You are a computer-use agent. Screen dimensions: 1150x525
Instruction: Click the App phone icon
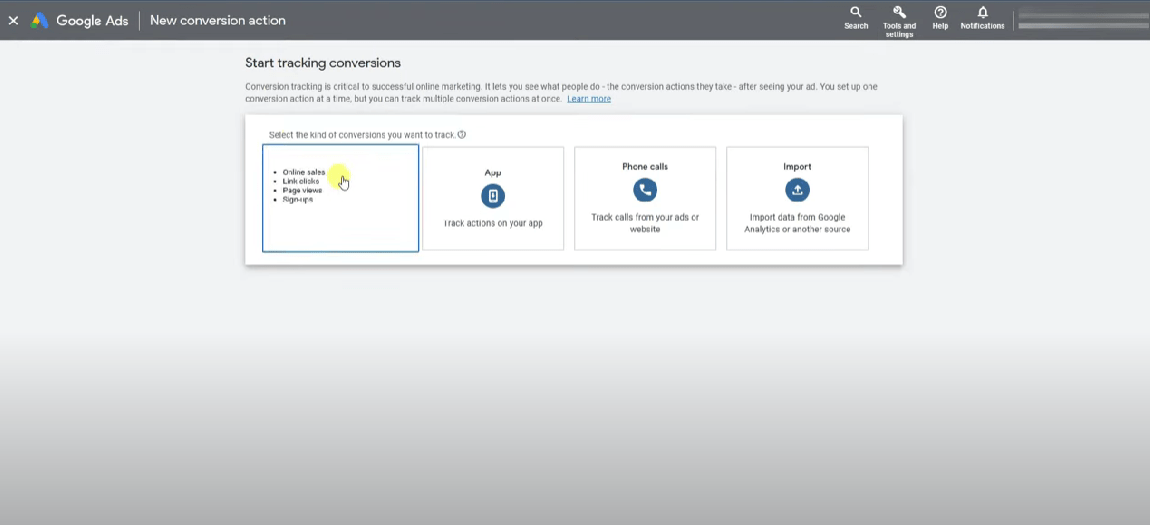pos(493,196)
